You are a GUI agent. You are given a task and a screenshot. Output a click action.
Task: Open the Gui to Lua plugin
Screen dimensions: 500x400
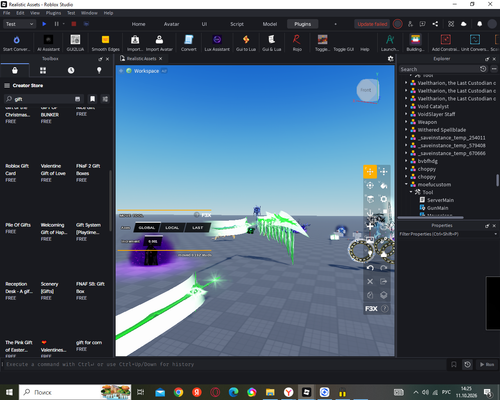246,43
